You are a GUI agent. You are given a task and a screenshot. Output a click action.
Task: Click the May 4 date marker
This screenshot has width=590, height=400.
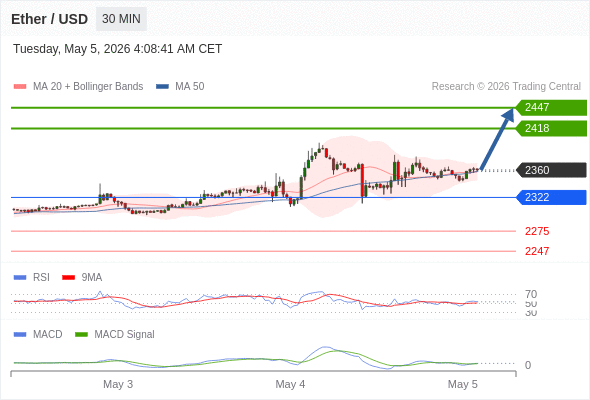pyautogui.click(x=290, y=384)
